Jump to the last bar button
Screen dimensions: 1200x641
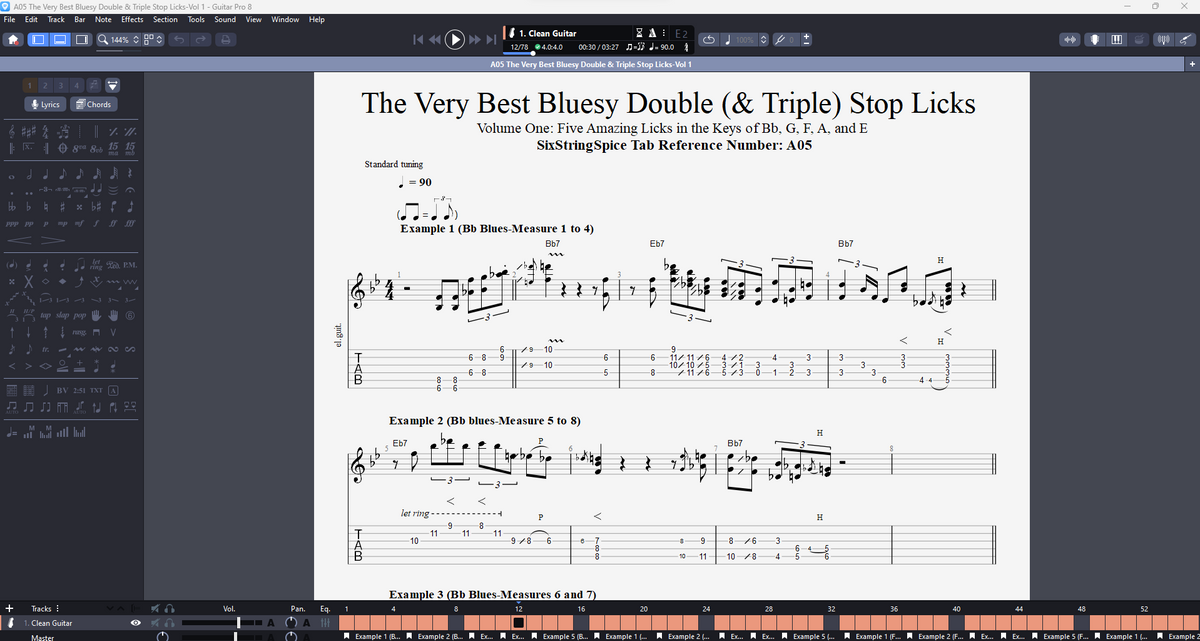(x=491, y=40)
